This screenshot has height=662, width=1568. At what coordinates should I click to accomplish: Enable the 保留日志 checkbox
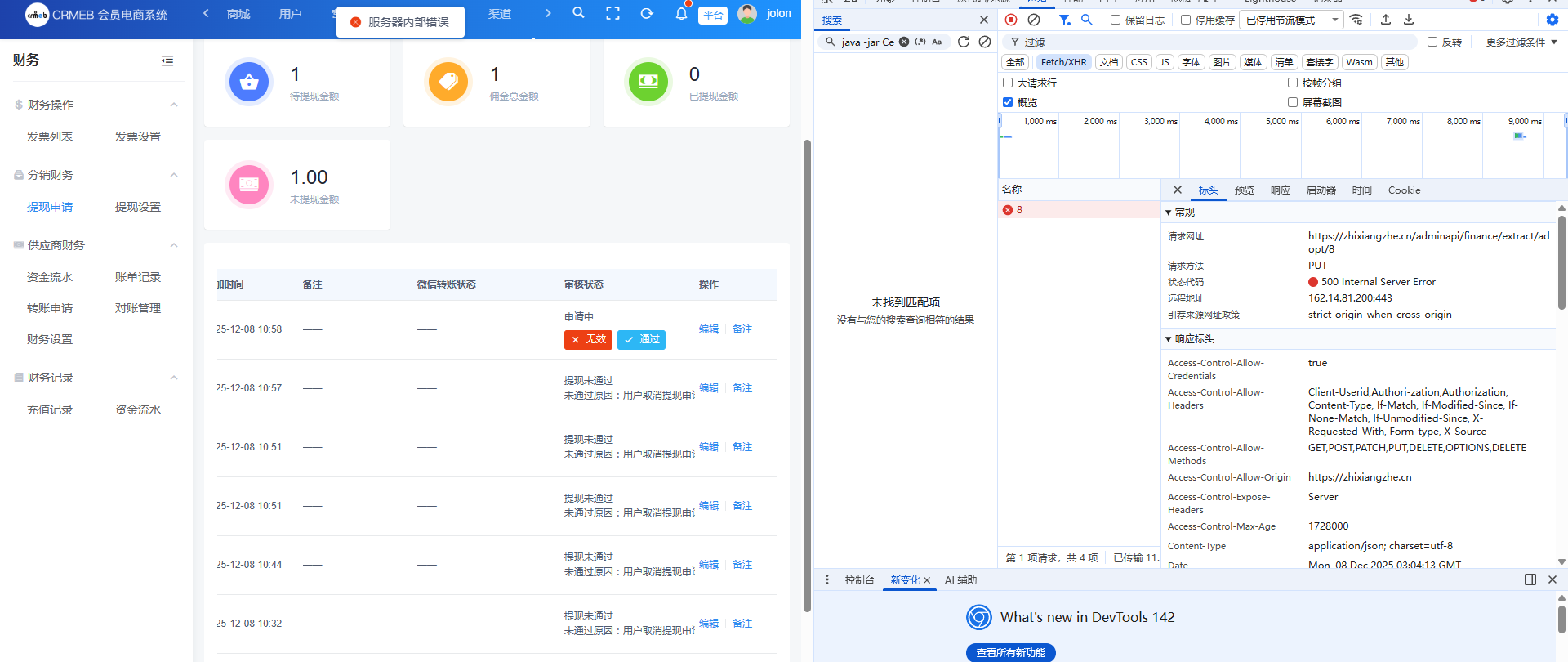pos(1116,20)
